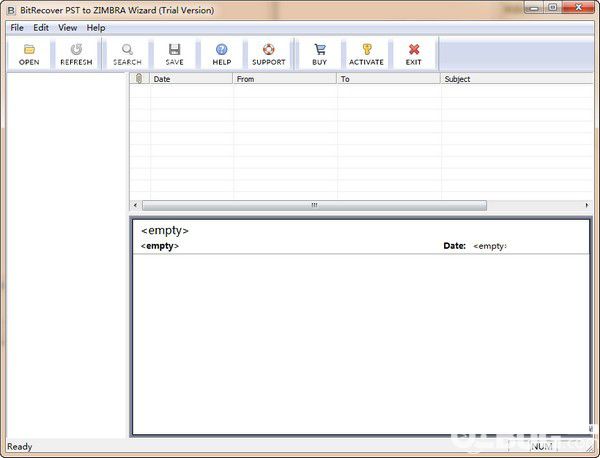Open the Edit menu
Image resolution: width=600 pixels, height=458 pixels.
tap(41, 28)
